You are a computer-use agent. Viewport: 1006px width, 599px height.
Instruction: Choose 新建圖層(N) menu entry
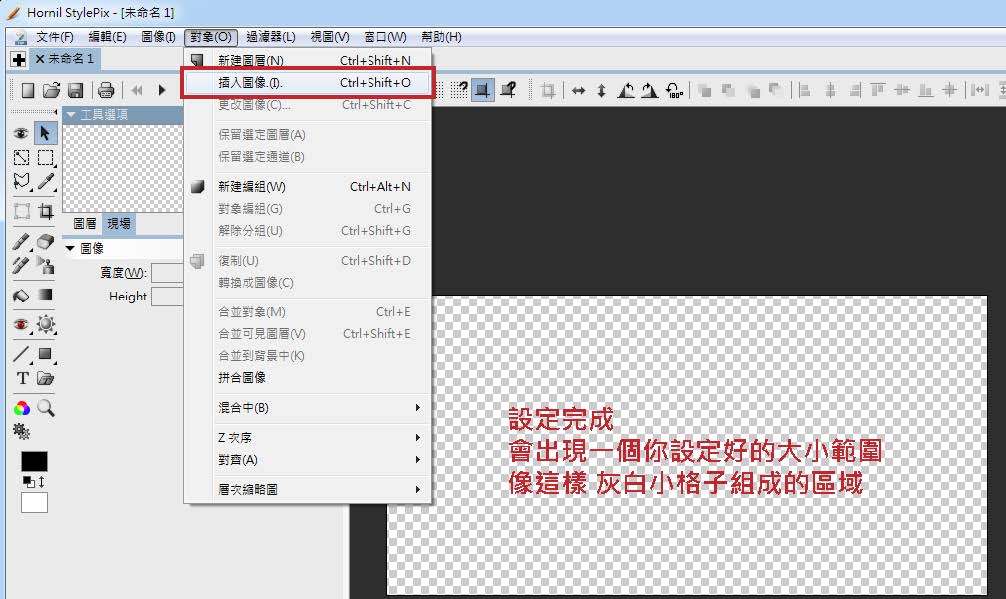click(x=308, y=60)
